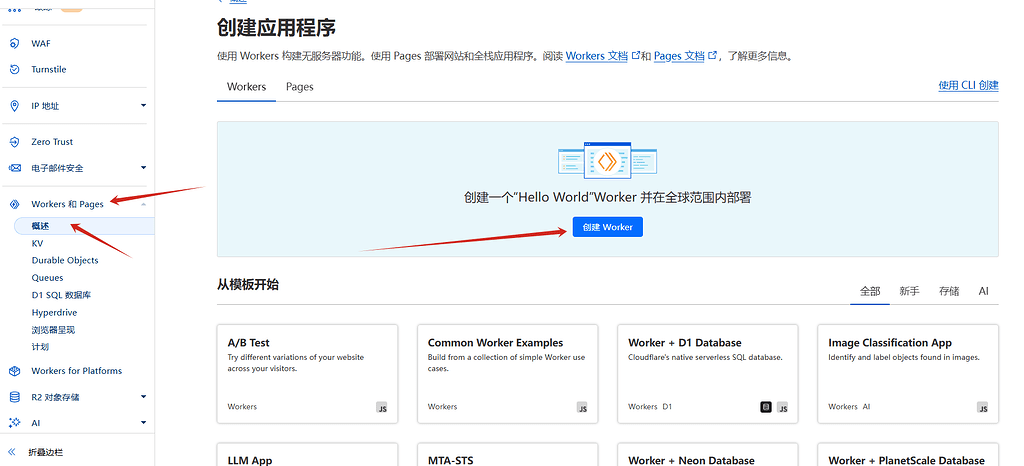
Task: Filter templates by AI tab
Action: [984, 292]
